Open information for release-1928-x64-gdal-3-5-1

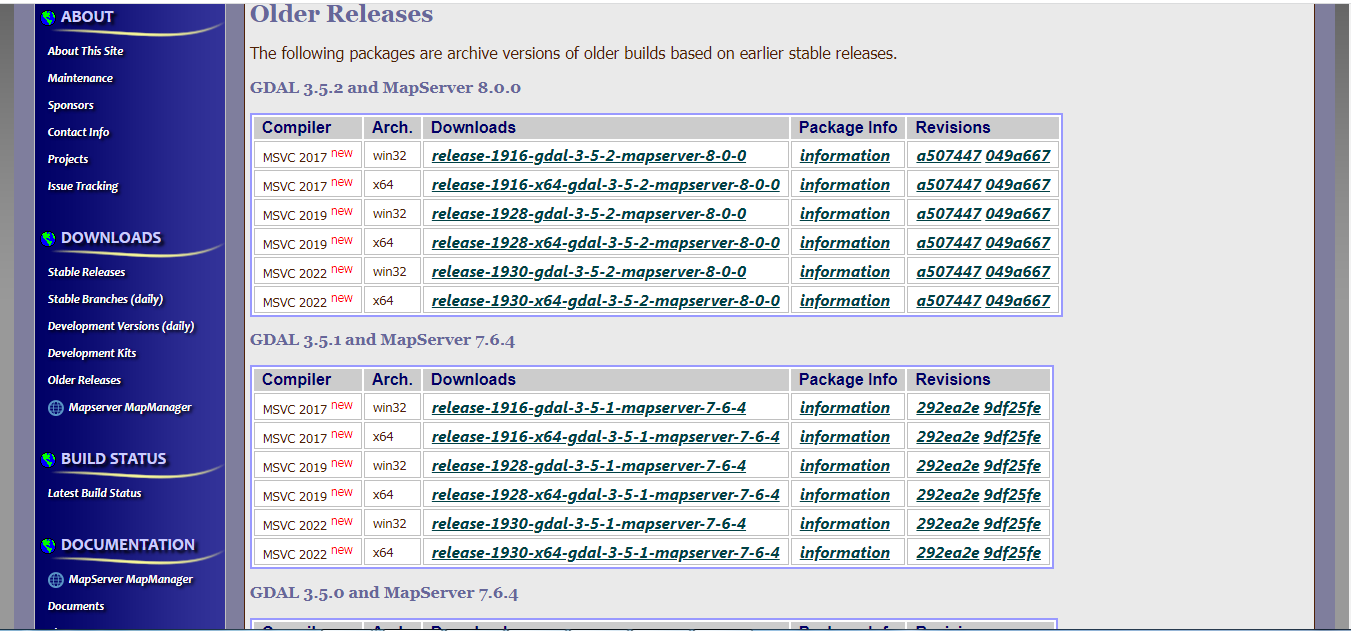pyautogui.click(x=845, y=495)
